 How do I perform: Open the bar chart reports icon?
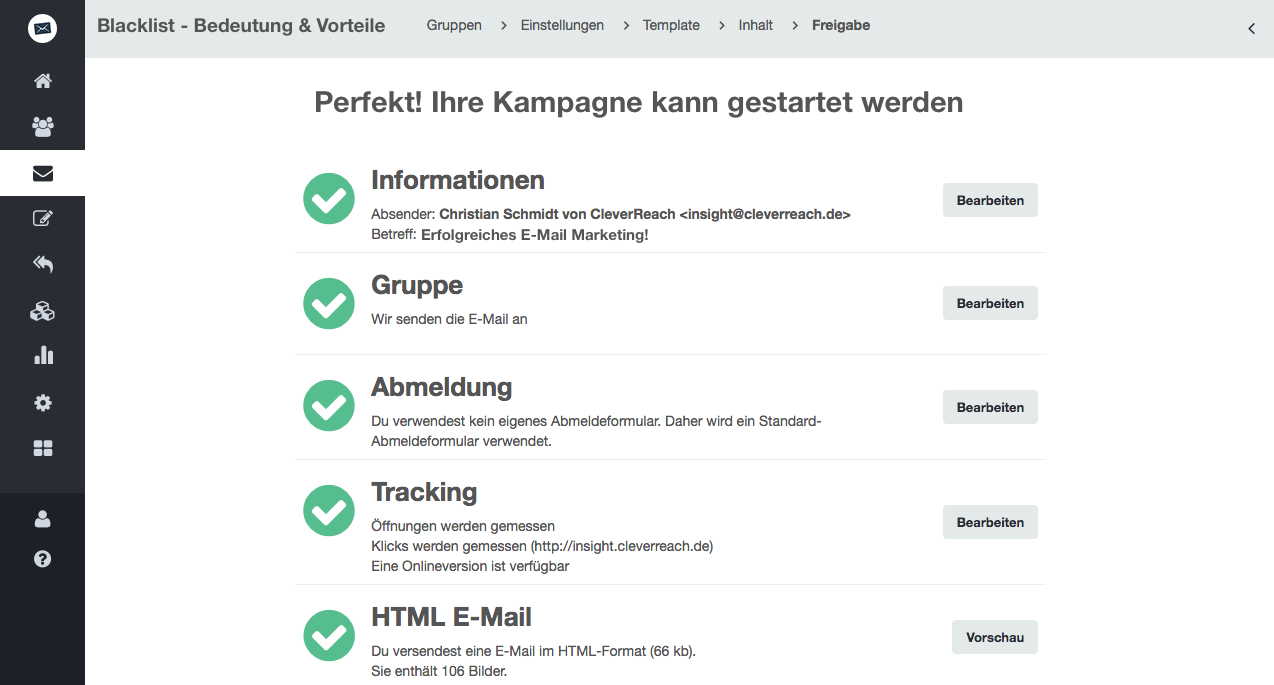click(42, 355)
